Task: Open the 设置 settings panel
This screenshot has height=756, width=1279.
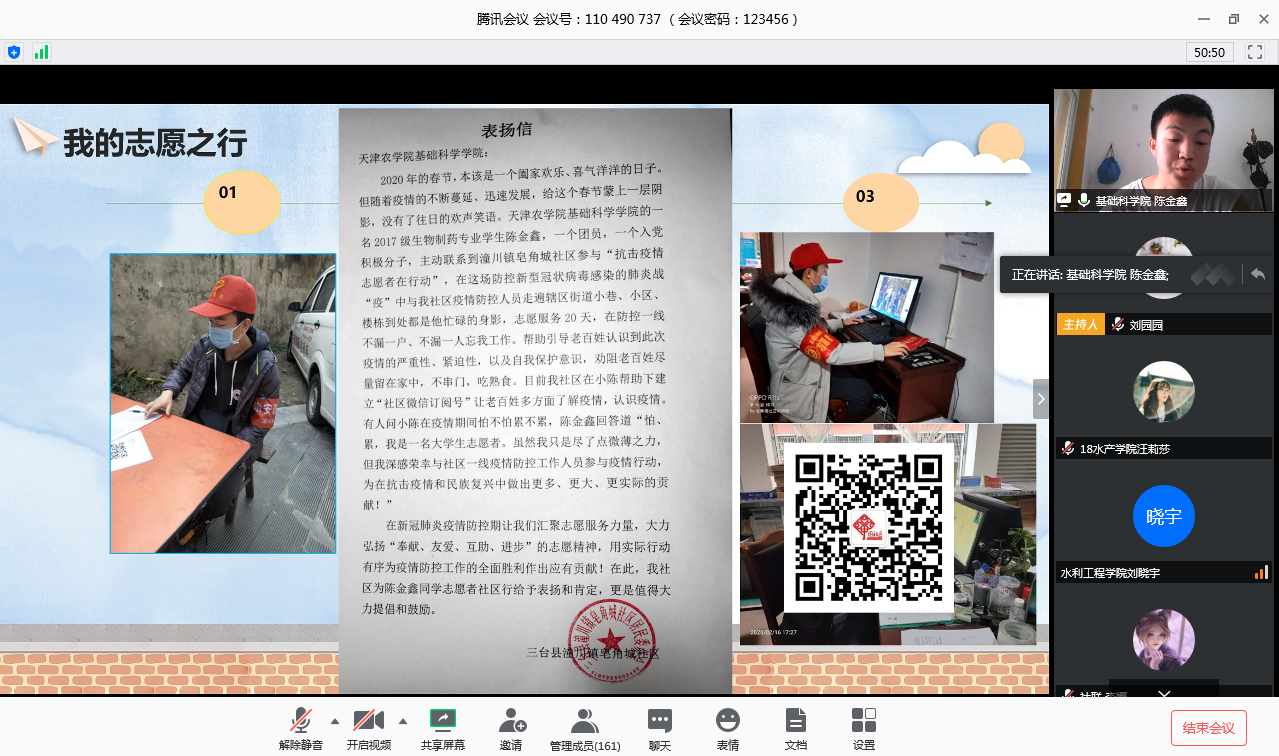Action: (x=863, y=729)
